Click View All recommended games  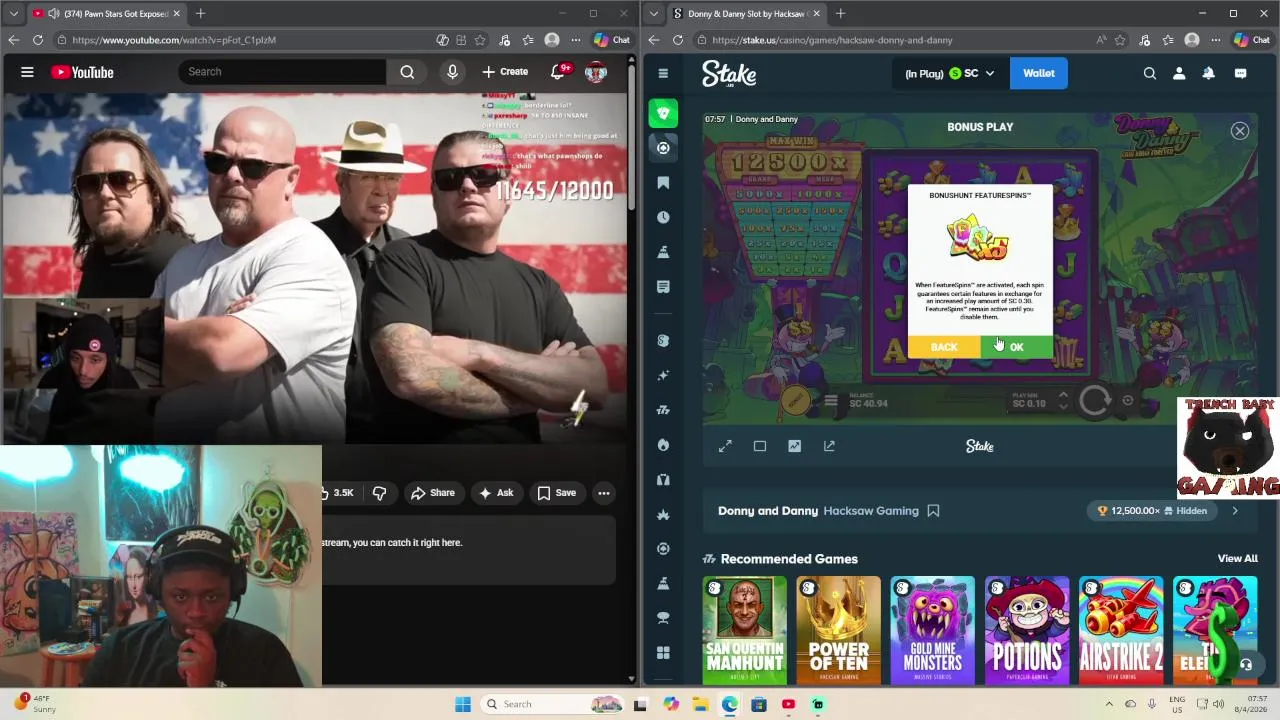[x=1237, y=559]
